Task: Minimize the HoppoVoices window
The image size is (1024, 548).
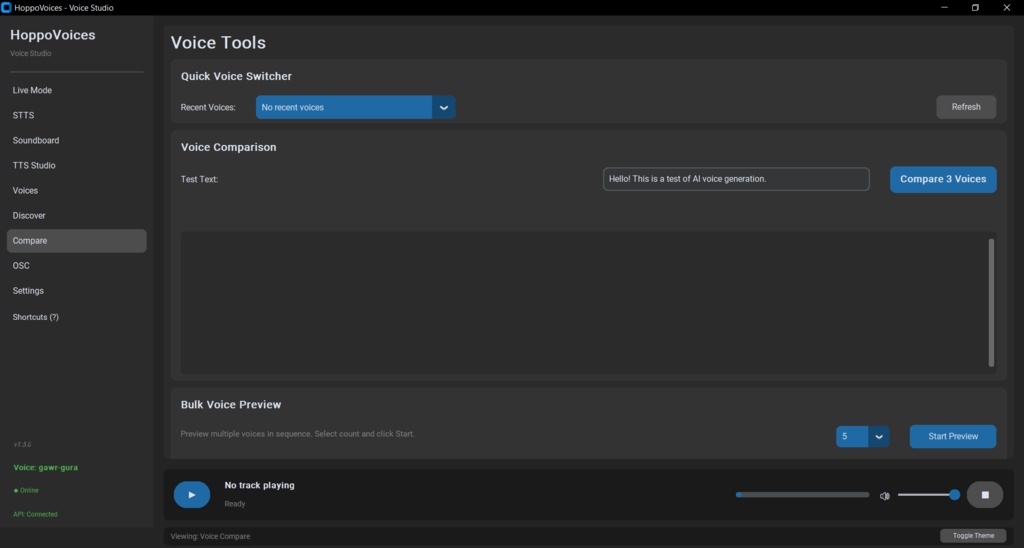Action: 944,8
